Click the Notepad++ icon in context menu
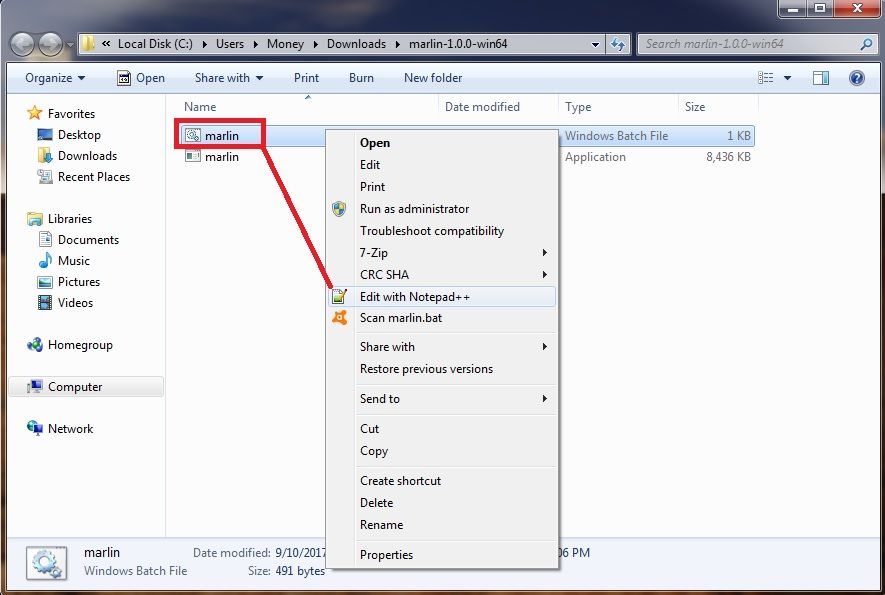The image size is (885, 595). coord(339,296)
